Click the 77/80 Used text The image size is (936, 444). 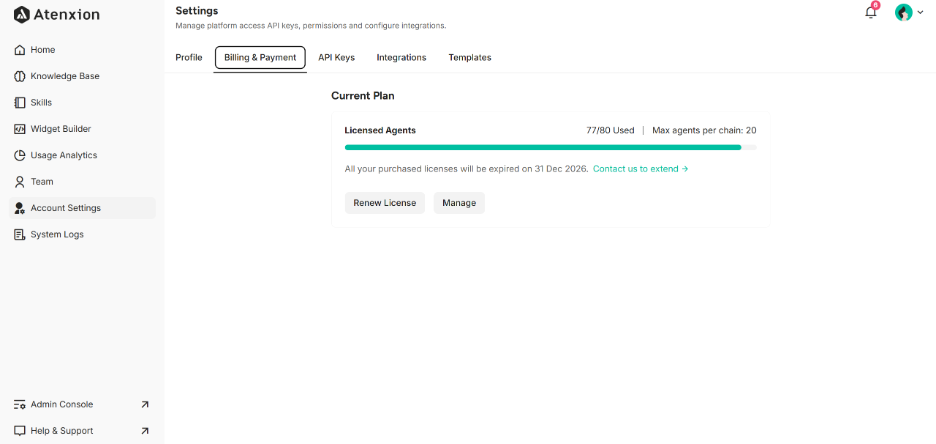click(x=610, y=130)
